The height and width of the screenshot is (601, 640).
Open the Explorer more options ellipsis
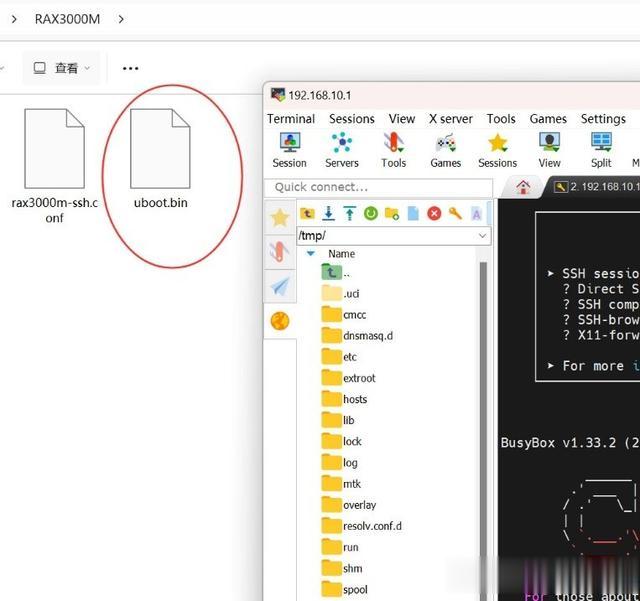pyautogui.click(x=130, y=68)
